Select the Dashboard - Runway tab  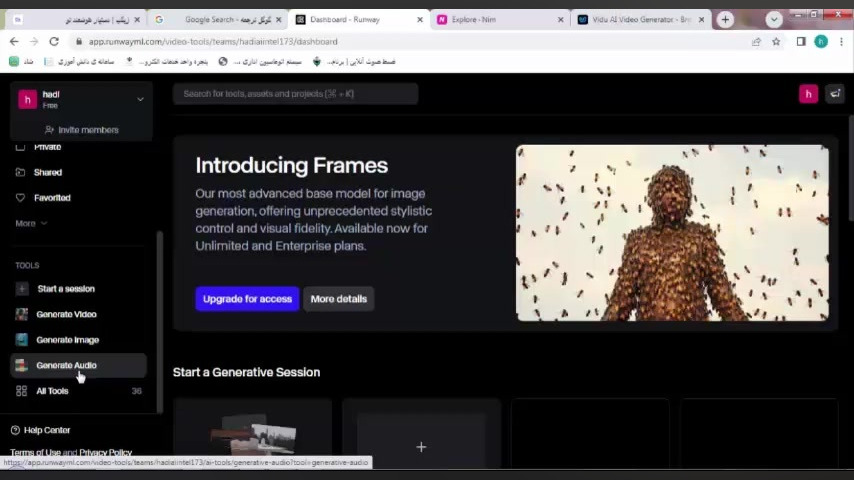(x=358, y=20)
